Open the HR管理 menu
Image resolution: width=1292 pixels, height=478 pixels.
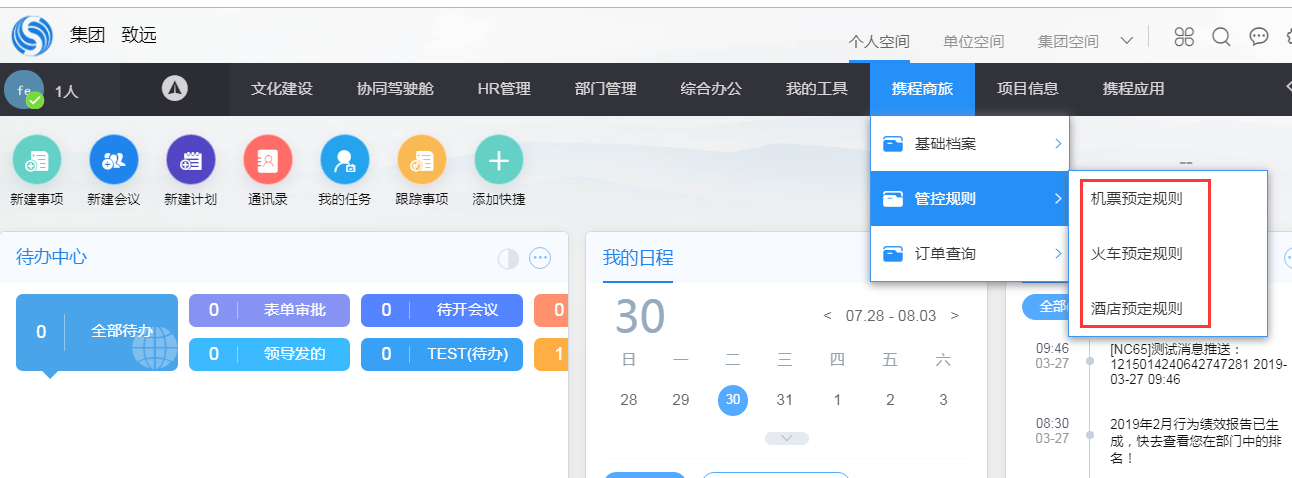504,89
